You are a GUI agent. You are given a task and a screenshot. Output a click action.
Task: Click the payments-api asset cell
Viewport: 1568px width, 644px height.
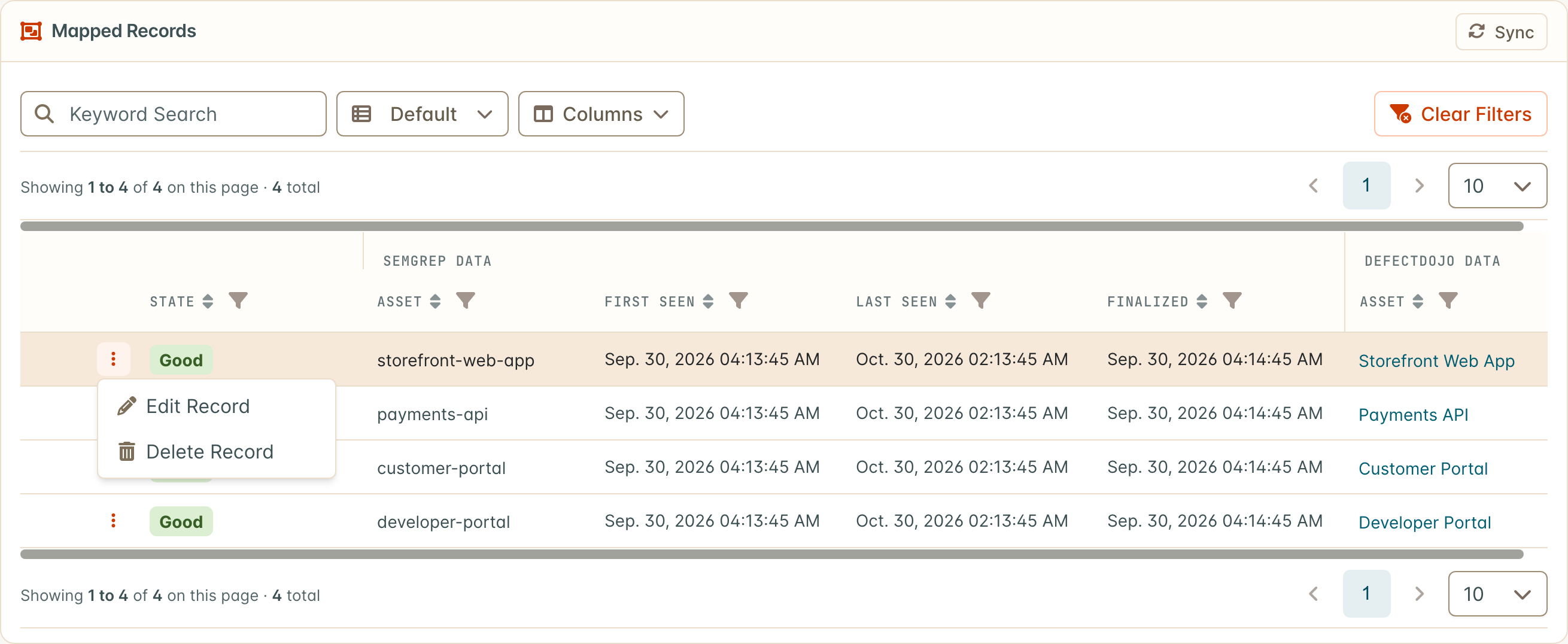tap(432, 414)
